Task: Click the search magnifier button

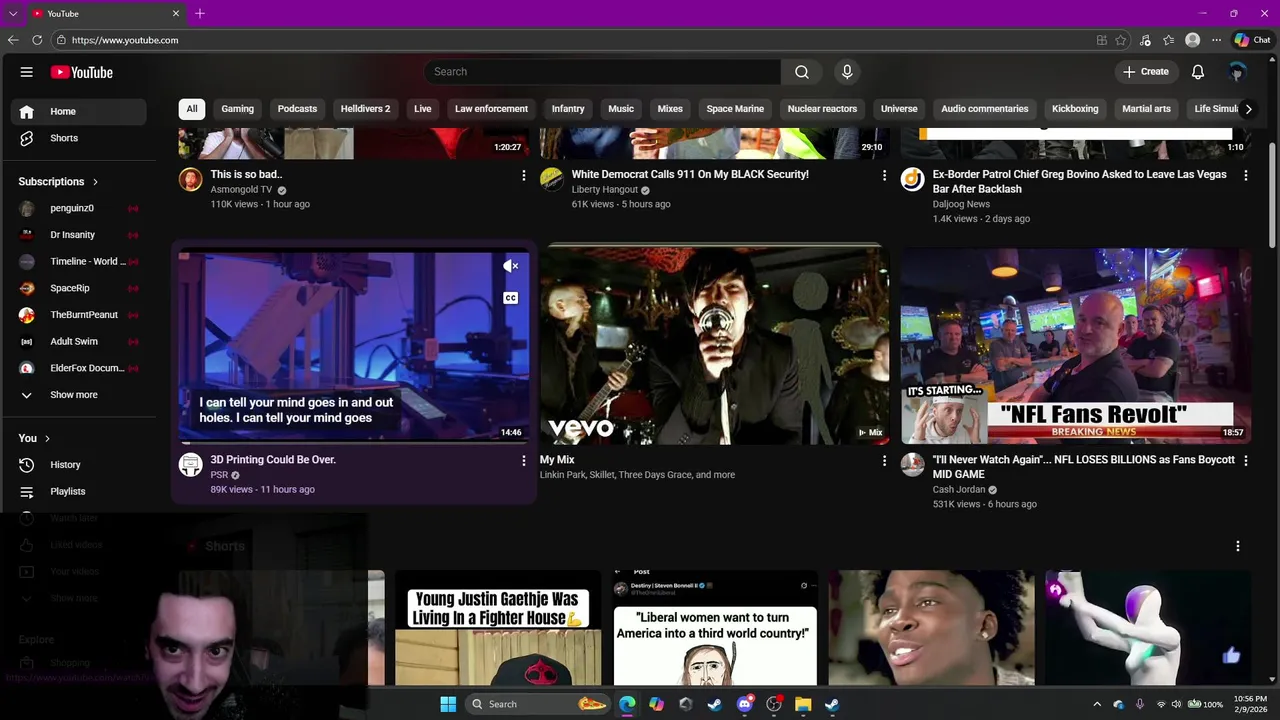Action: [802, 72]
